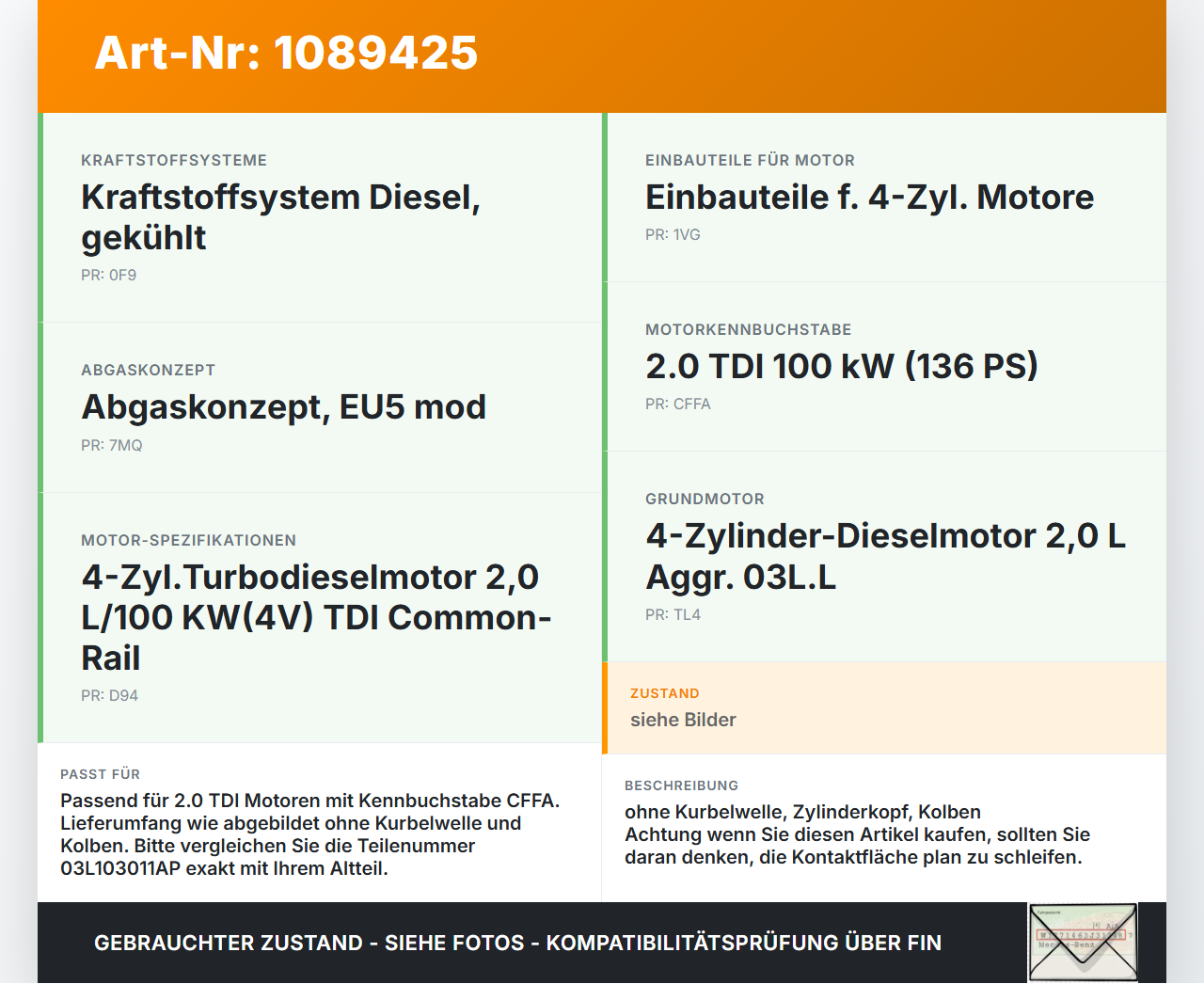Viewport: 1204px width, 984px height.
Task: Click the Art-Nr: 1089425 heading
Action: tap(286, 53)
